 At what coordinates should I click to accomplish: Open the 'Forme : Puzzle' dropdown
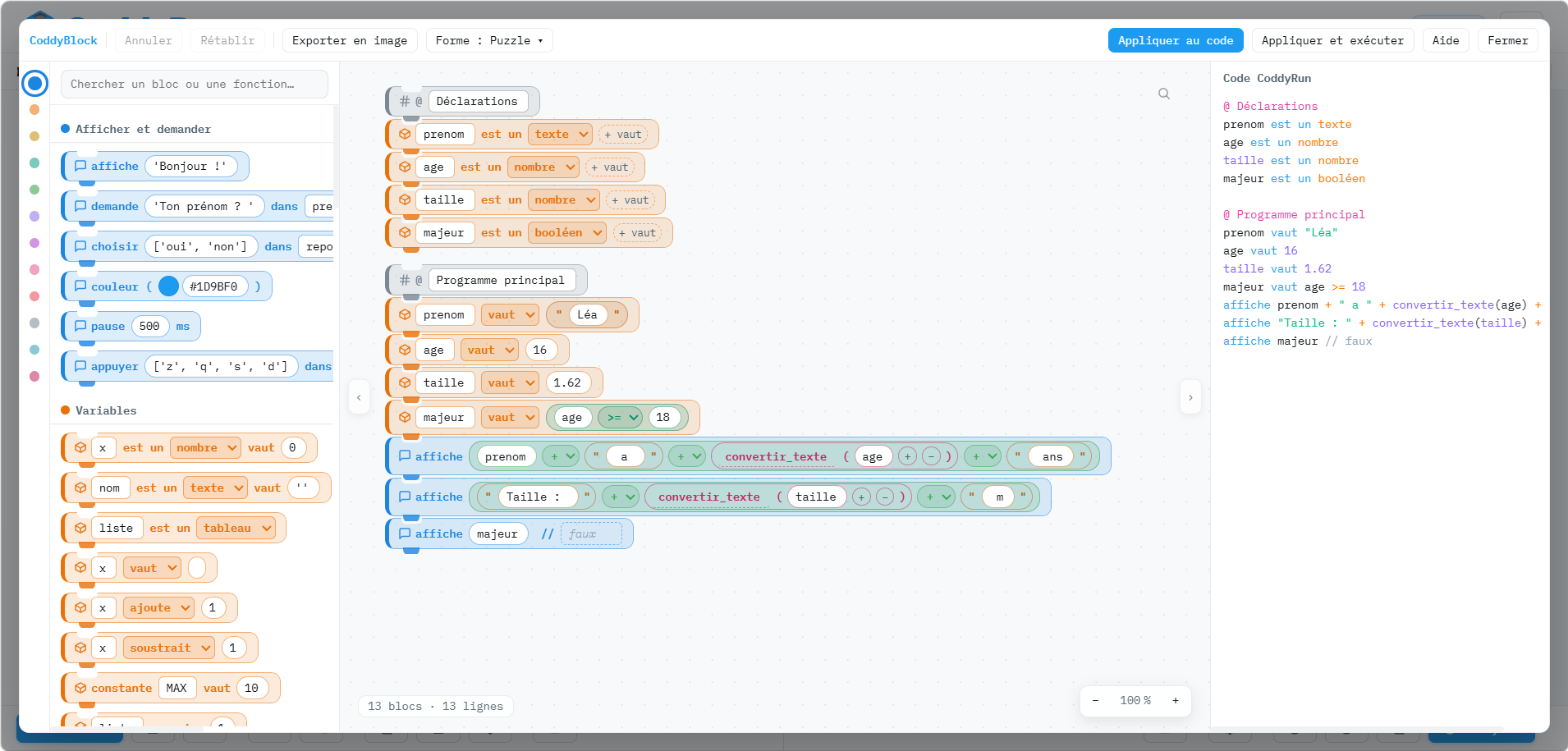tap(489, 40)
